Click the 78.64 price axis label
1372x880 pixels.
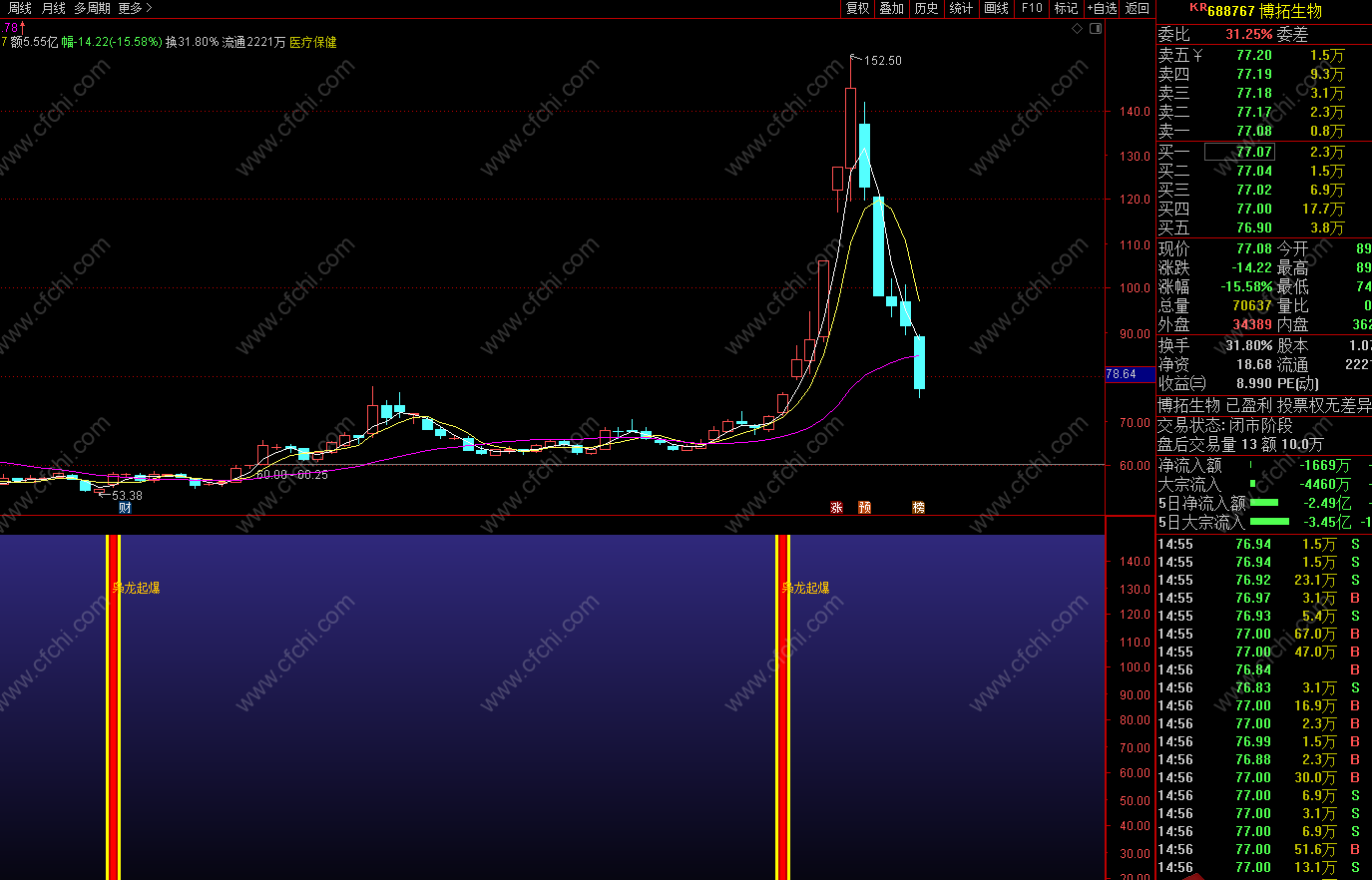tap(1130, 375)
